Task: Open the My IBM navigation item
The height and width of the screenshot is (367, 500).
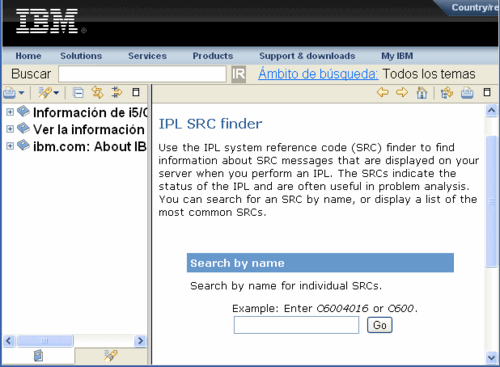Action: pyautogui.click(x=397, y=56)
